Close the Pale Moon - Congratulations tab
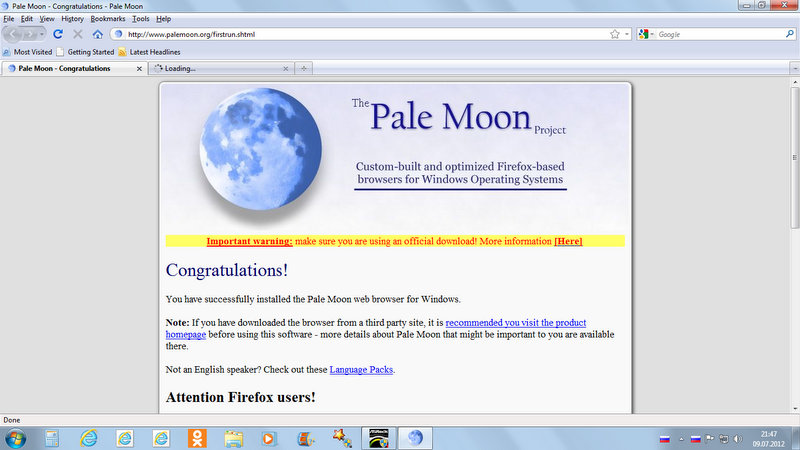The height and width of the screenshot is (450, 800). 139,68
